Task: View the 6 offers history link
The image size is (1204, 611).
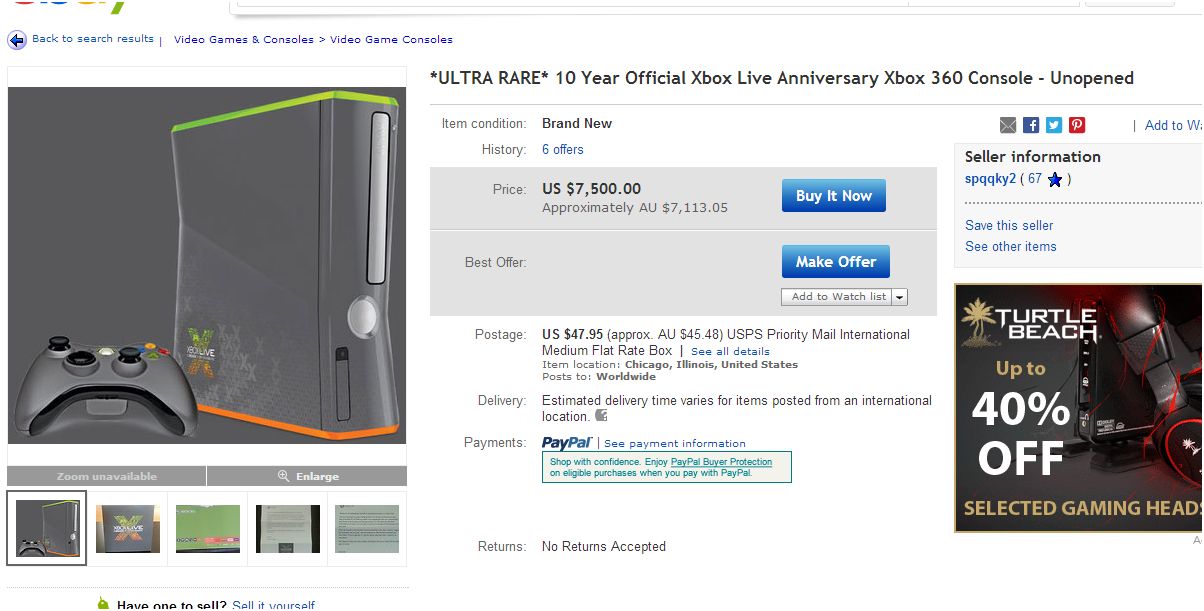Action: 563,150
